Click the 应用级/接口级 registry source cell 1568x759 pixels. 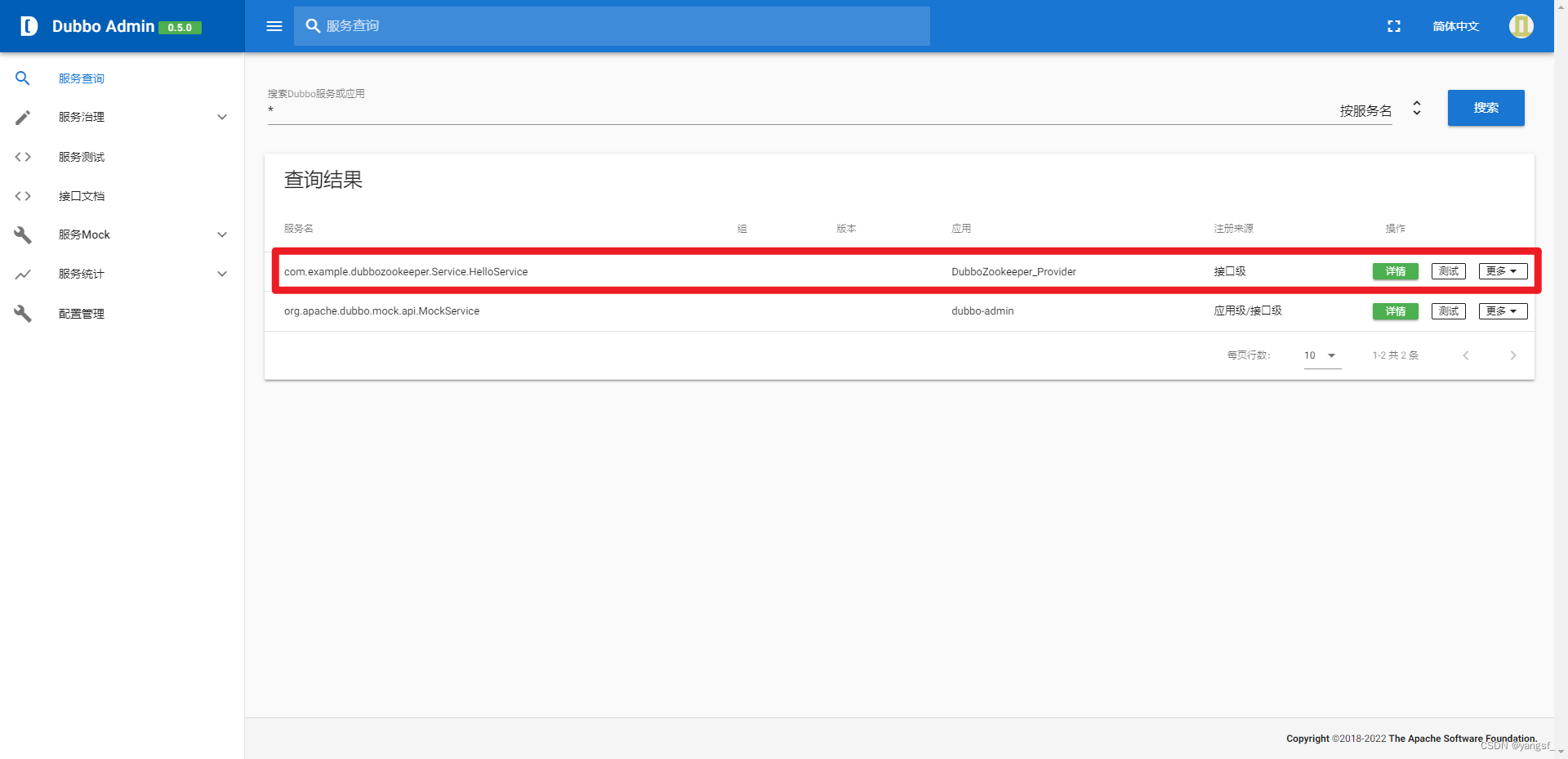click(x=1248, y=311)
